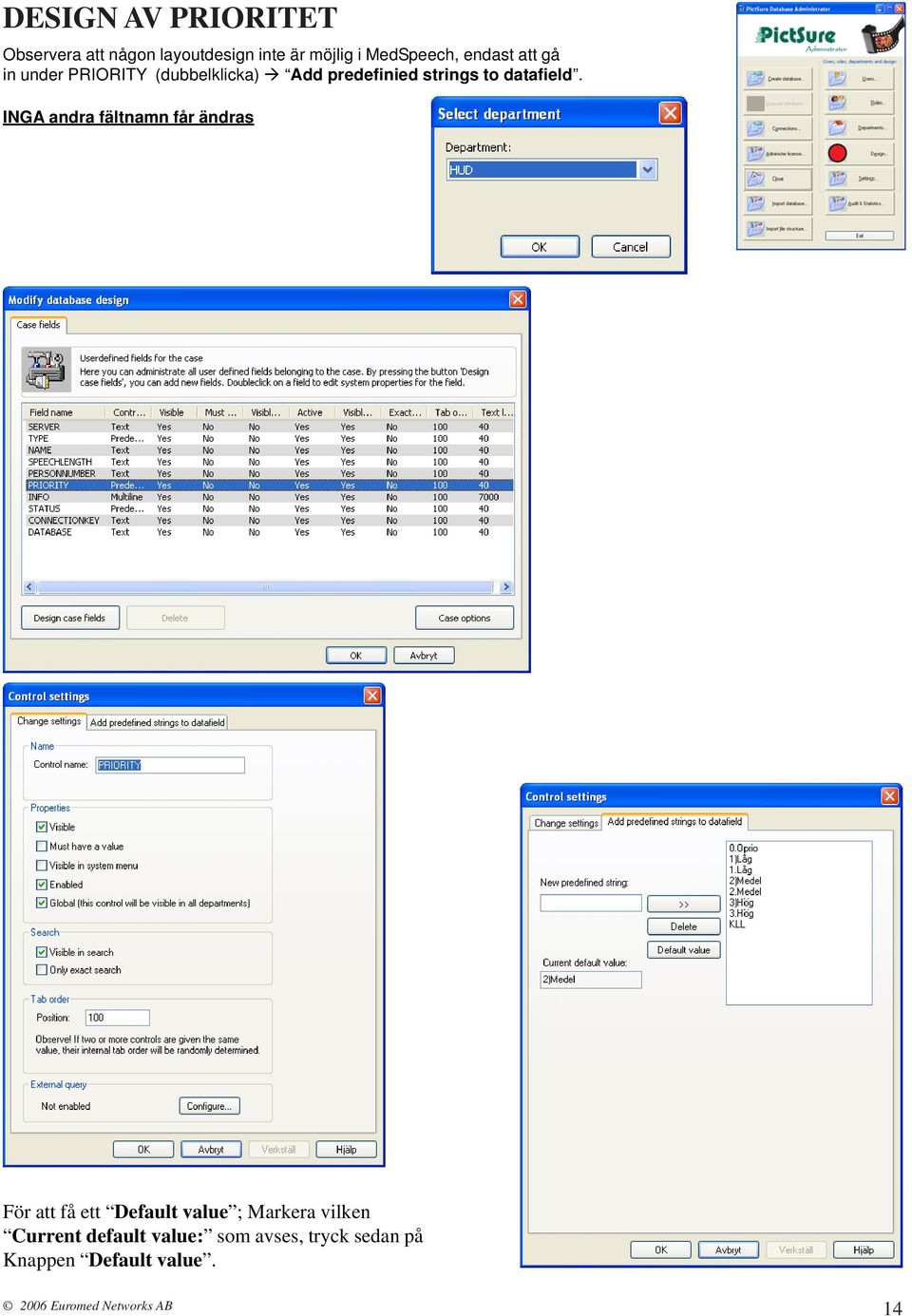This screenshot has width=912, height=1316.
Task: Click OK in Modify database design
Action: click(356, 656)
